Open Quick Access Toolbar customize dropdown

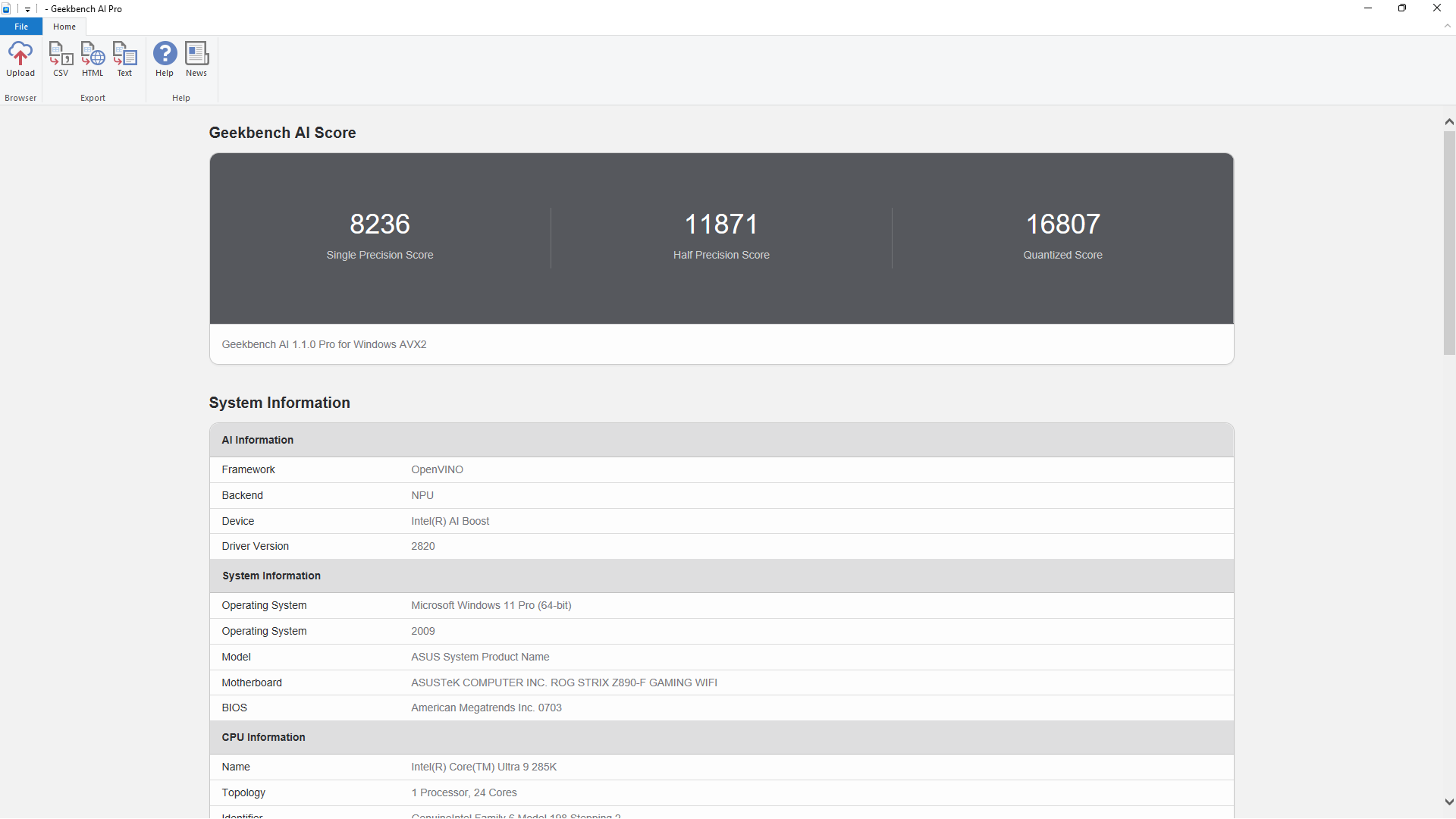tap(27, 10)
